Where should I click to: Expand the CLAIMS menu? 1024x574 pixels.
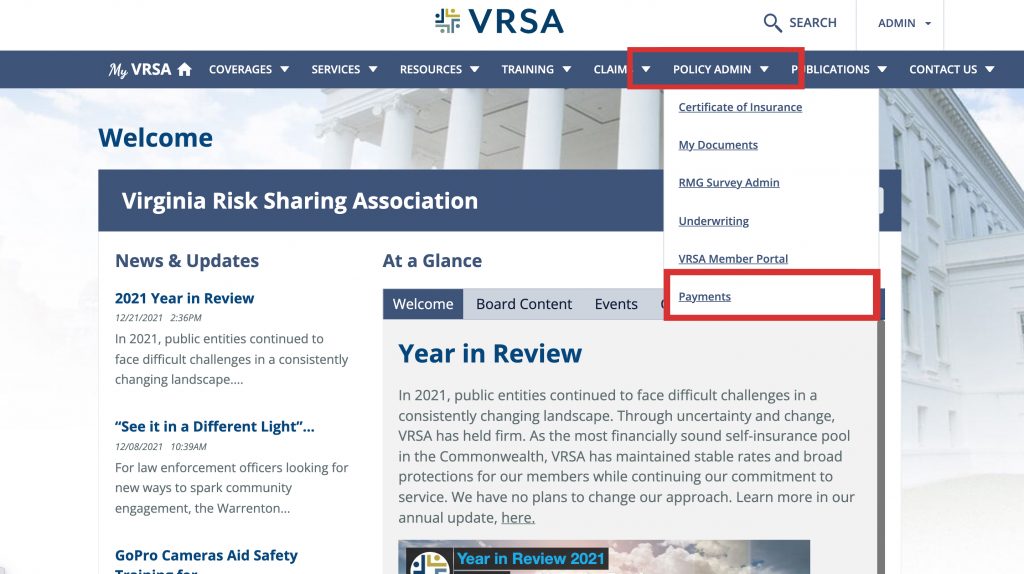tap(622, 69)
